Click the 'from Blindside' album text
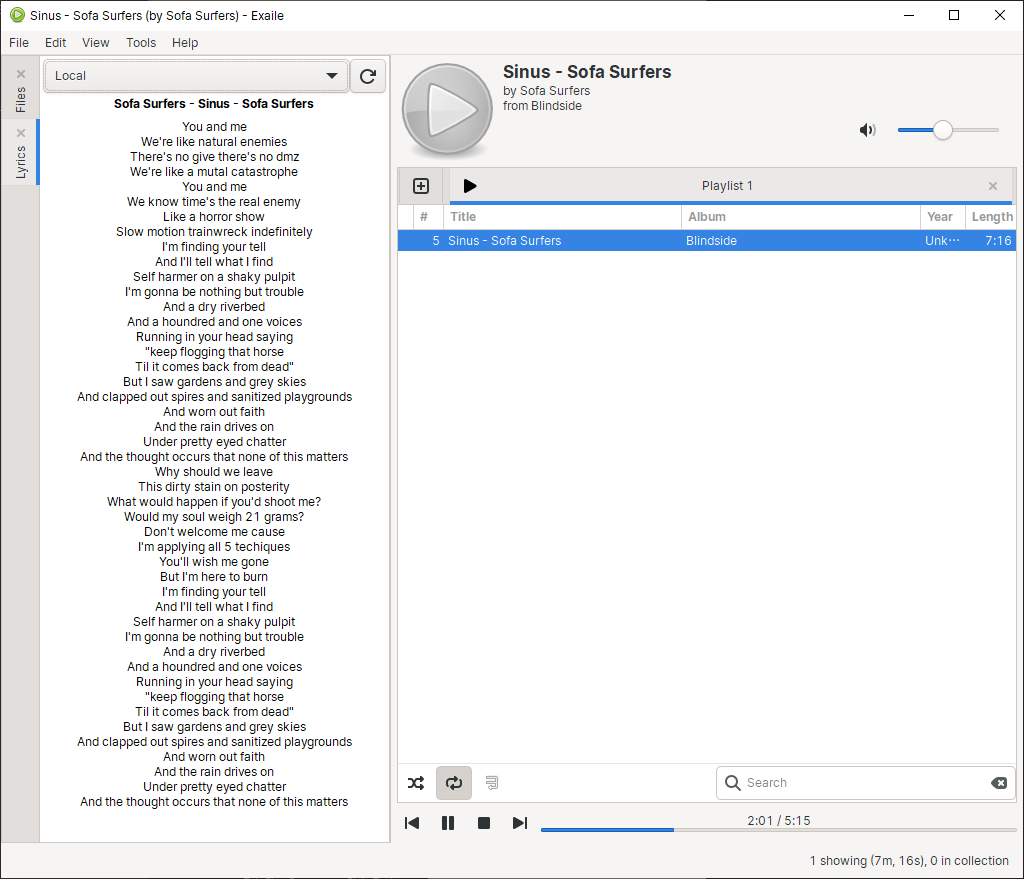1024x879 pixels. coord(542,106)
